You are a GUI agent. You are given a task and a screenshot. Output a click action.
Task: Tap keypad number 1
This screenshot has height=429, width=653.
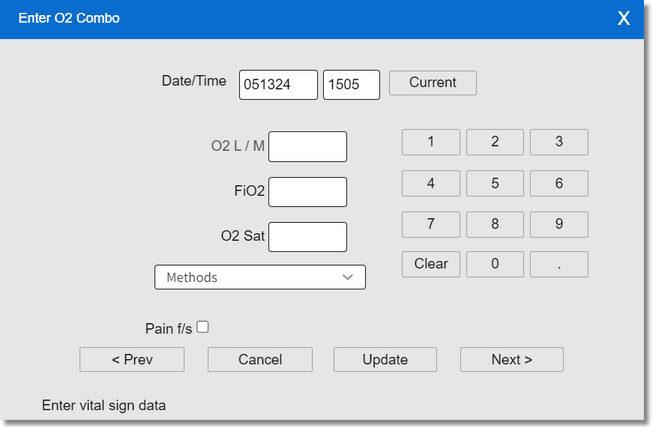(431, 142)
